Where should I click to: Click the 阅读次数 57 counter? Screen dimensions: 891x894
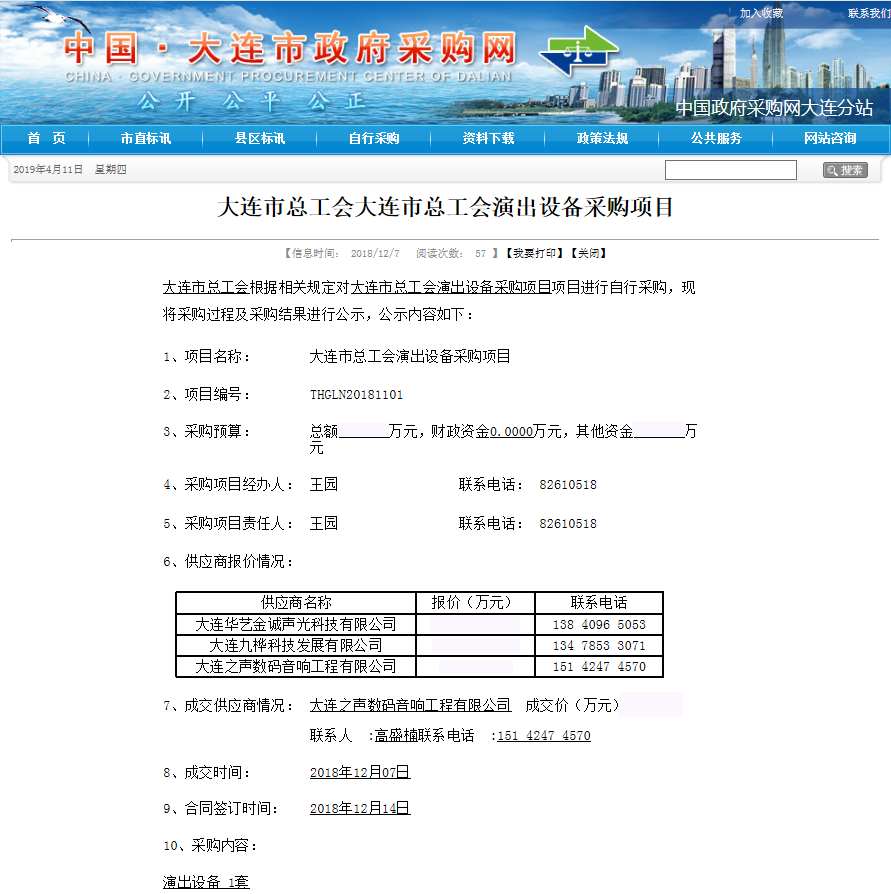pos(450,253)
